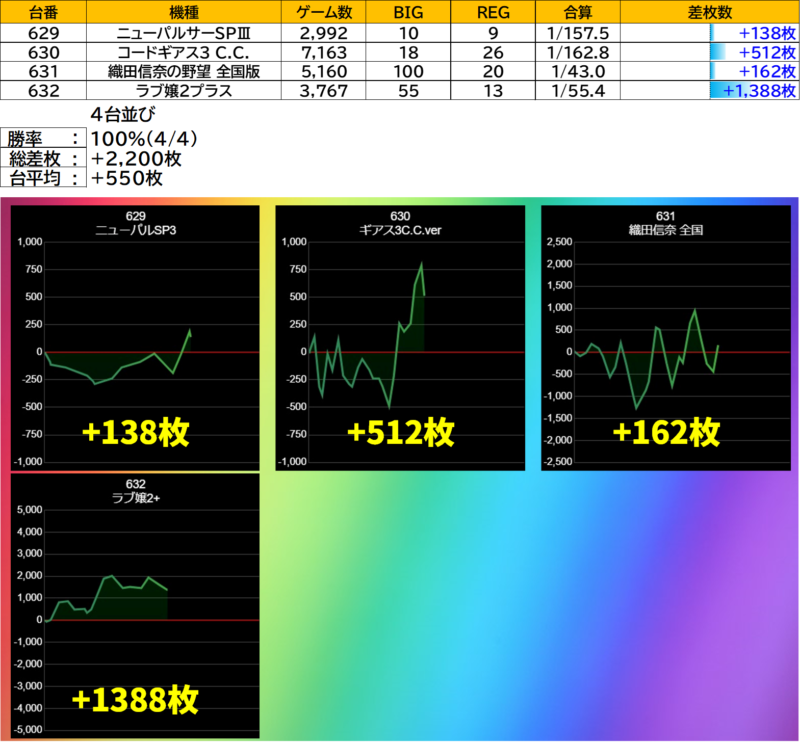Click the 4台並び label

pos(123,114)
